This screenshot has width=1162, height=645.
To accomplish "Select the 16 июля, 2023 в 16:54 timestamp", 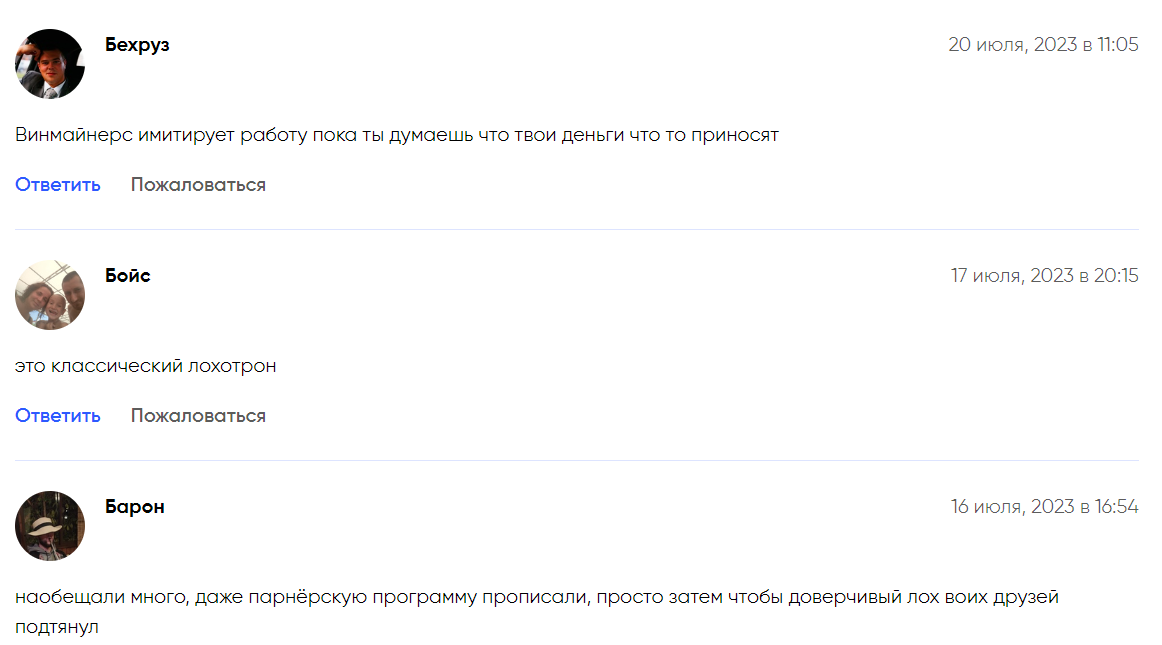I will (x=1044, y=507).
